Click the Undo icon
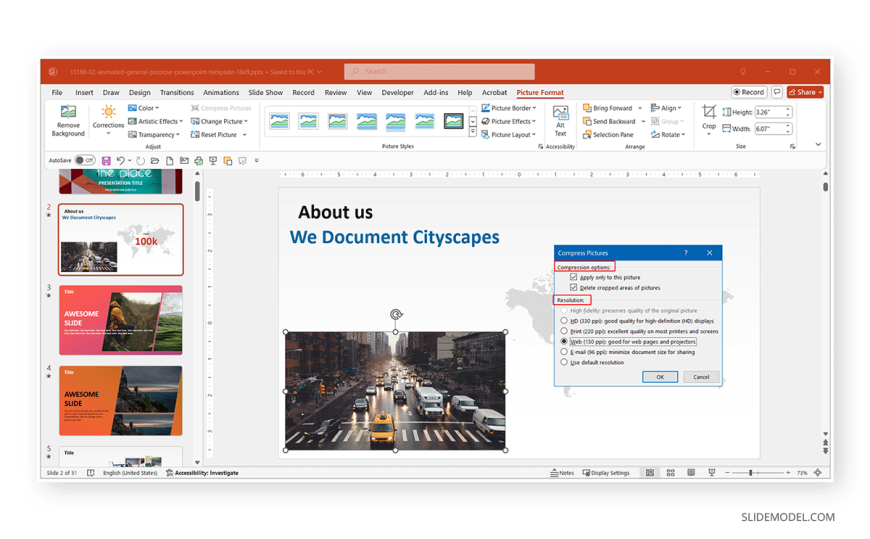This screenshot has width=870, height=539. [x=120, y=161]
